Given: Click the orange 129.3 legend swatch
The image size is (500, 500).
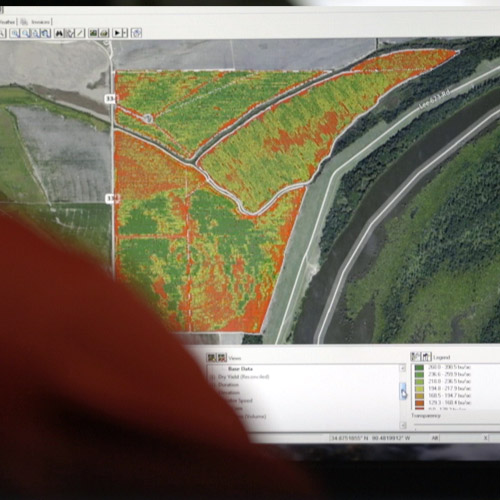Looking at the screenshot, I should pyautogui.click(x=419, y=403).
